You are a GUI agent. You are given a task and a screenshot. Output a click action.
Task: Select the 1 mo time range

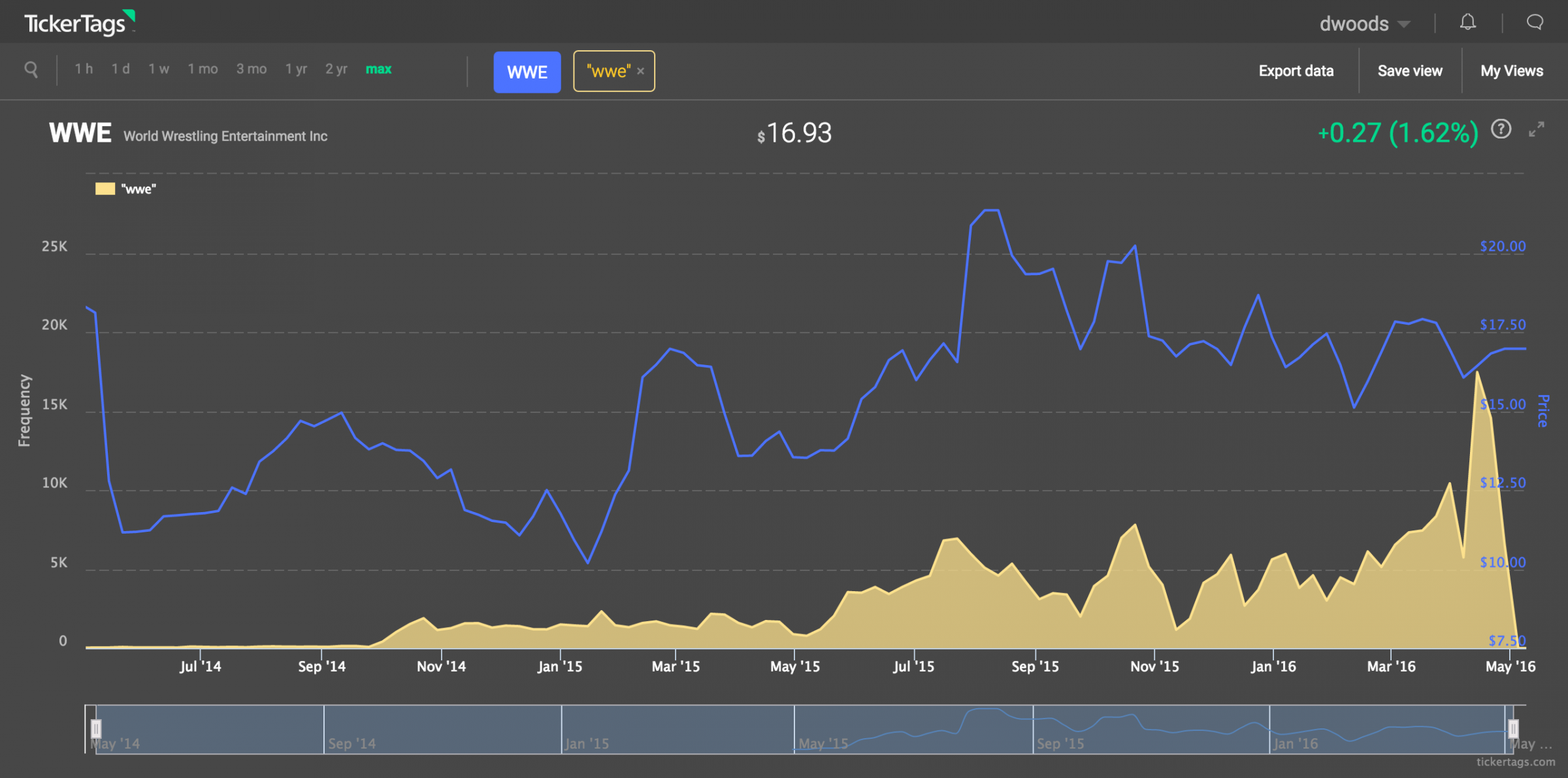click(203, 69)
